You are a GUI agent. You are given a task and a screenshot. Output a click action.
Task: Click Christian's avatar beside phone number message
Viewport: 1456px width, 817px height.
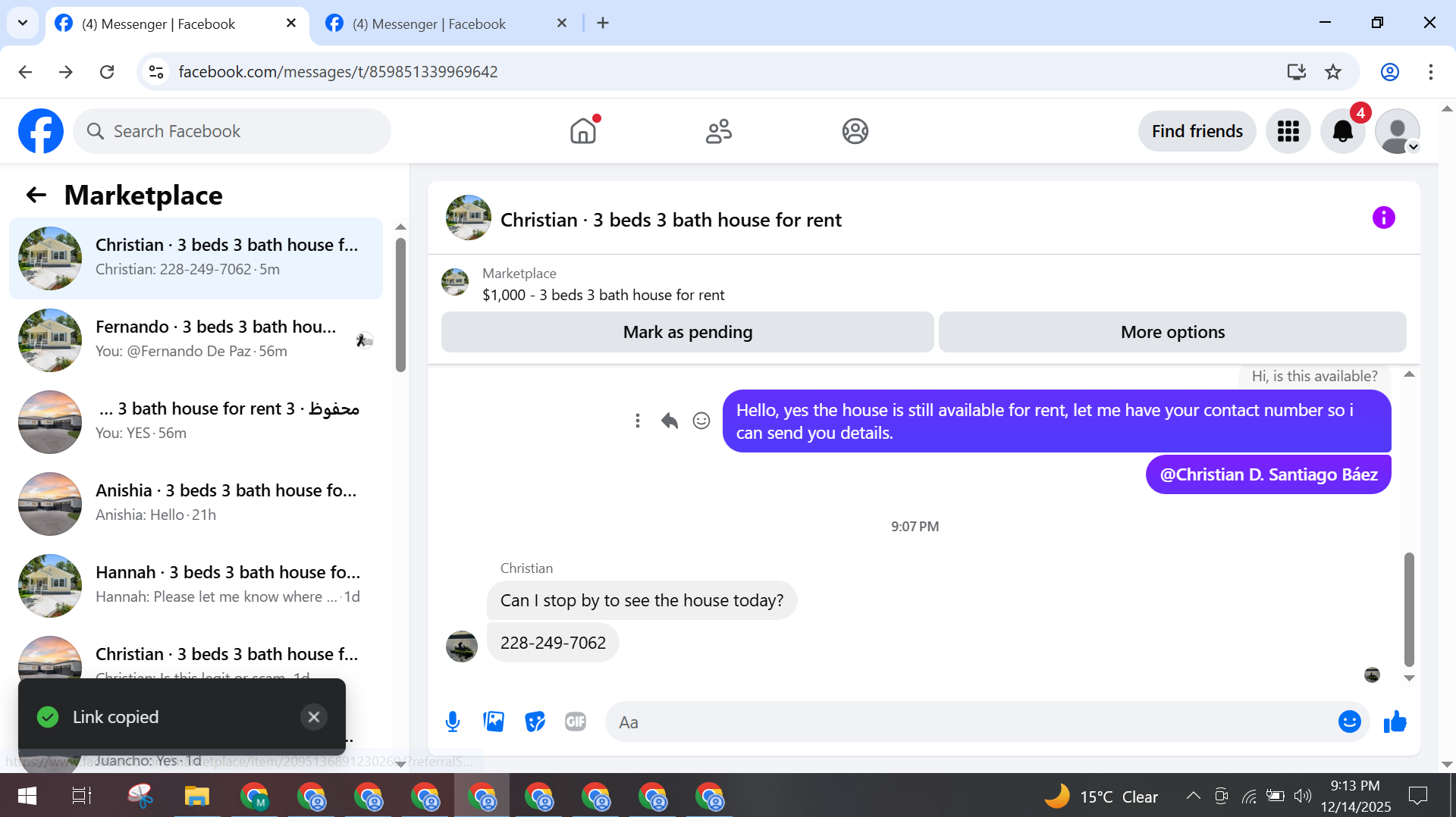coord(461,646)
